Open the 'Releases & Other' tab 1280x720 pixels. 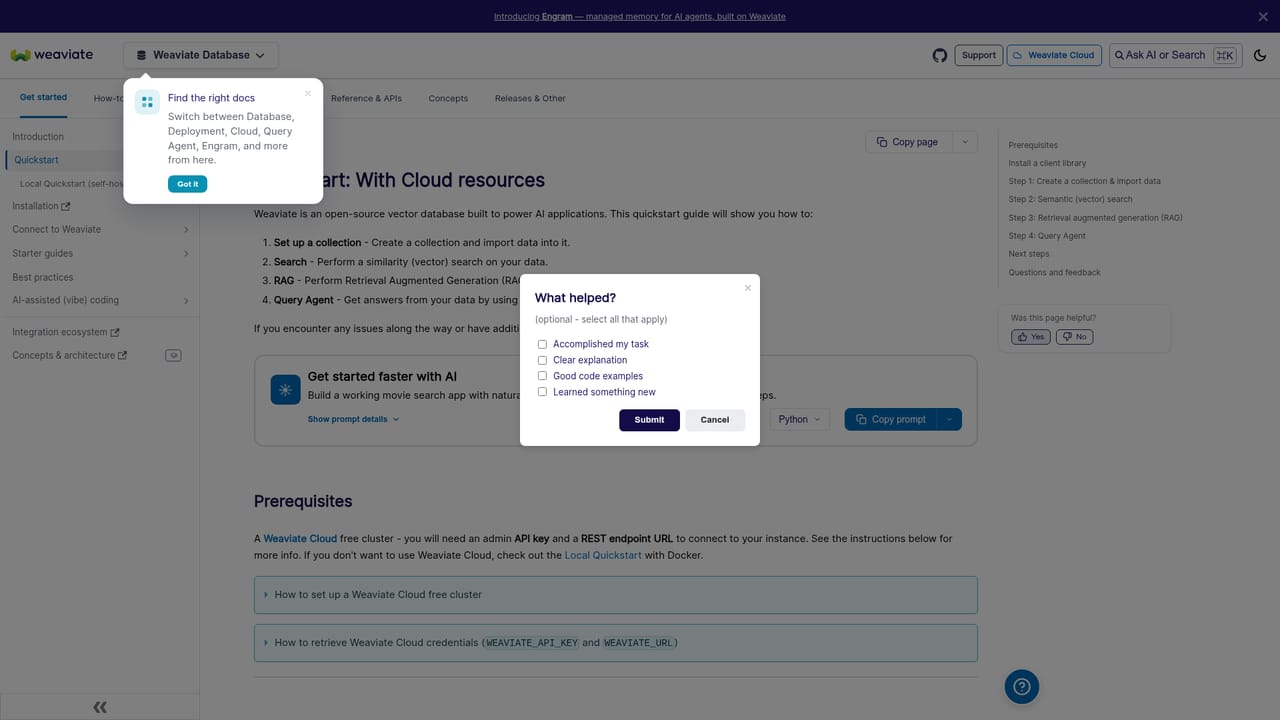pyautogui.click(x=530, y=98)
